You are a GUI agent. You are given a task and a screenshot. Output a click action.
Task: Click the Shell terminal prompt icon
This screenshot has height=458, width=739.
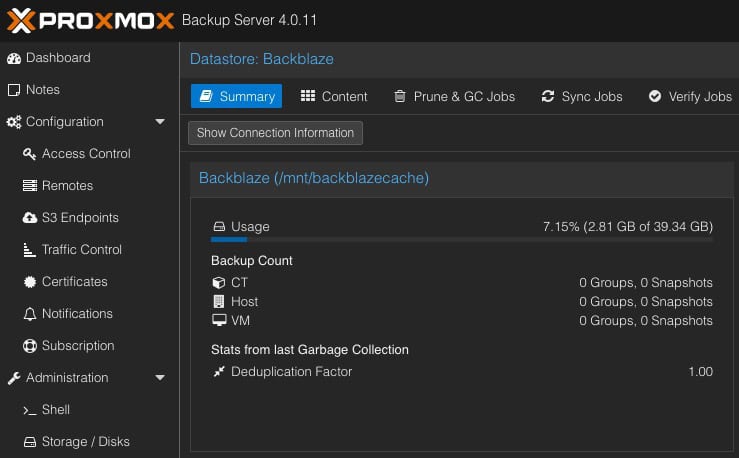pos(30,410)
